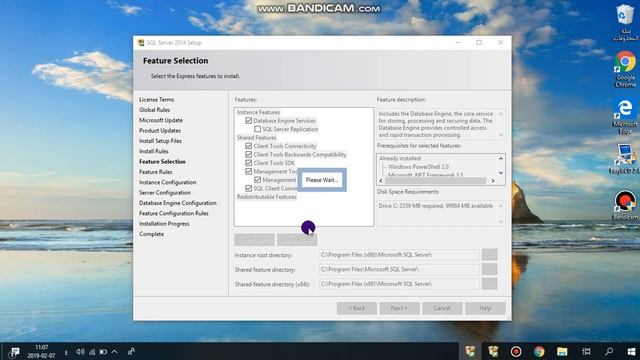Click the Instance root directory path field

[x=399, y=255]
